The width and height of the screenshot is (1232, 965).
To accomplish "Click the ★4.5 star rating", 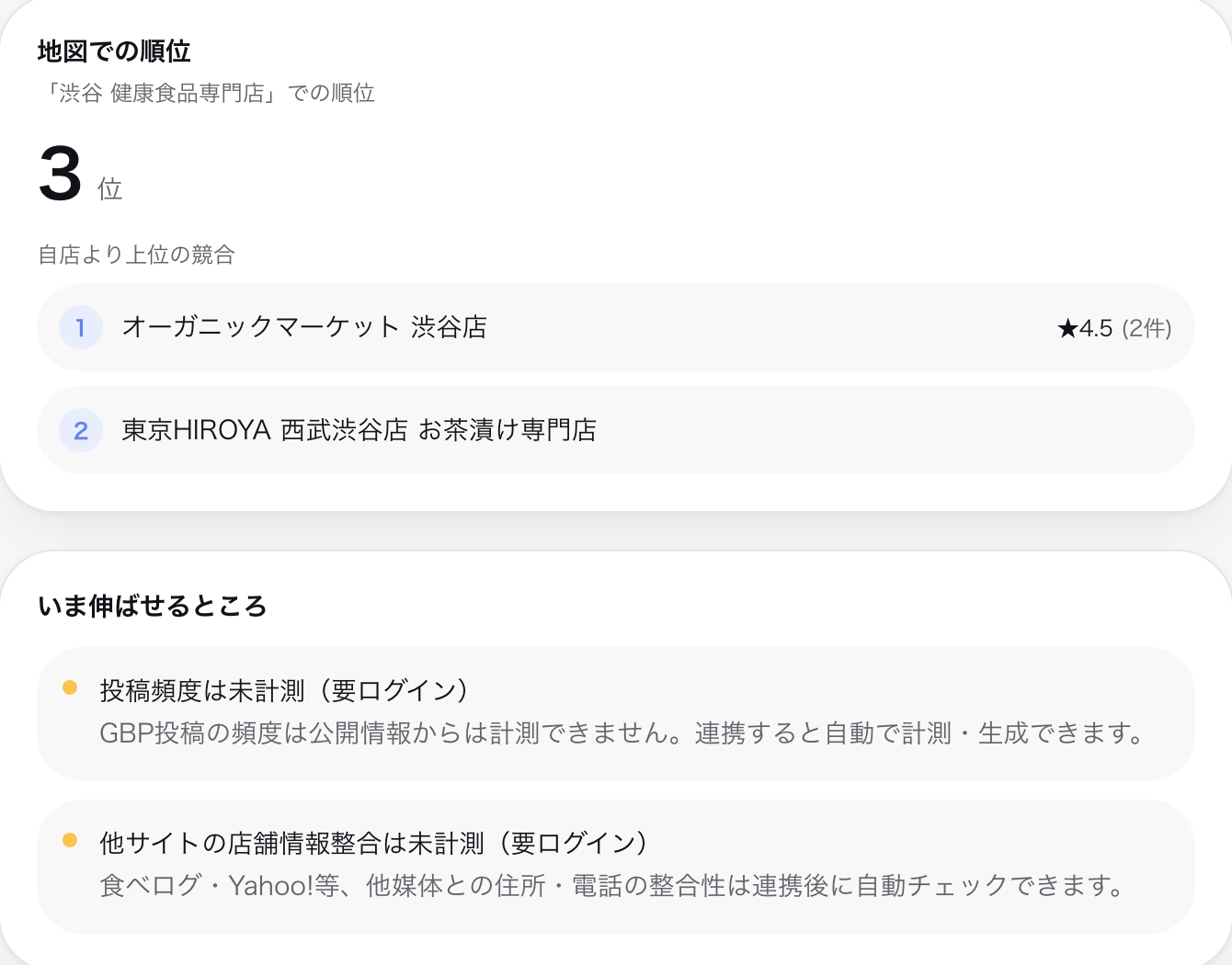I will 1085,328.
